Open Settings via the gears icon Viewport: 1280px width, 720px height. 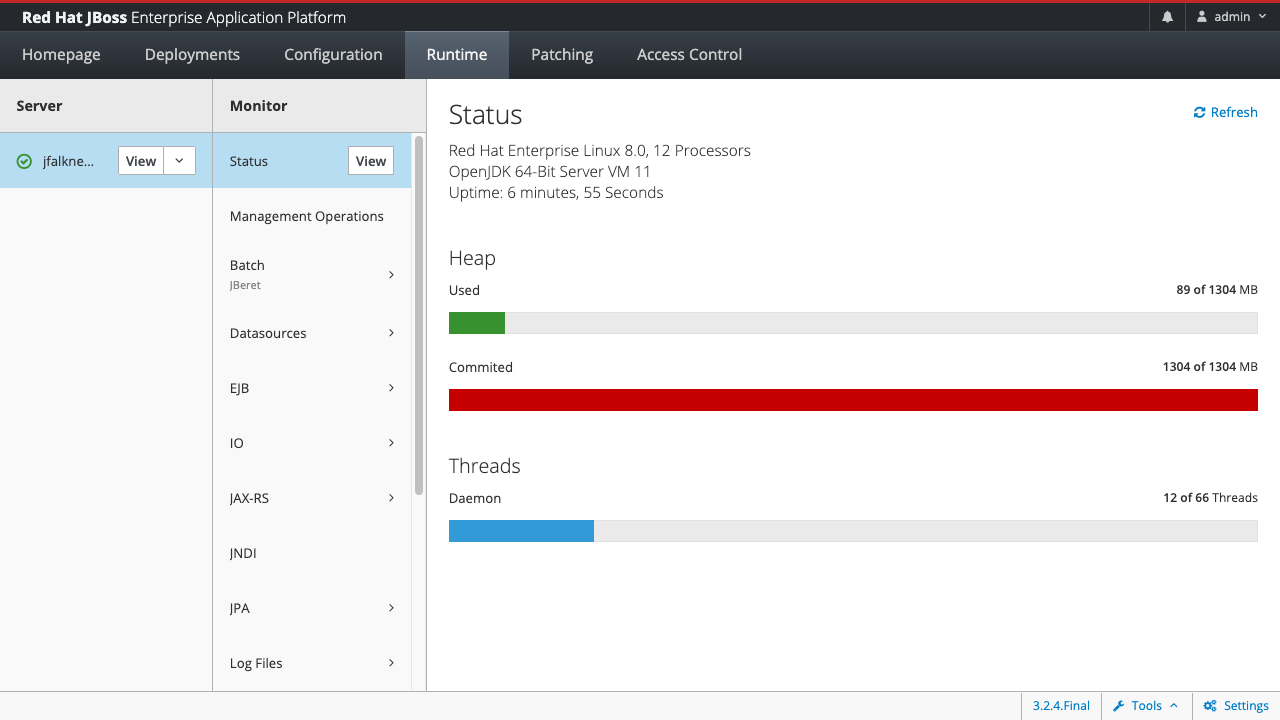[1210, 706]
